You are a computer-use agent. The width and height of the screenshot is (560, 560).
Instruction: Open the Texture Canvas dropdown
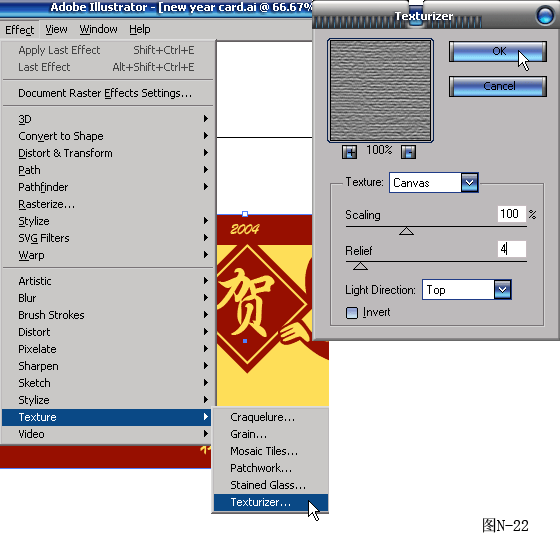pyautogui.click(x=470, y=183)
